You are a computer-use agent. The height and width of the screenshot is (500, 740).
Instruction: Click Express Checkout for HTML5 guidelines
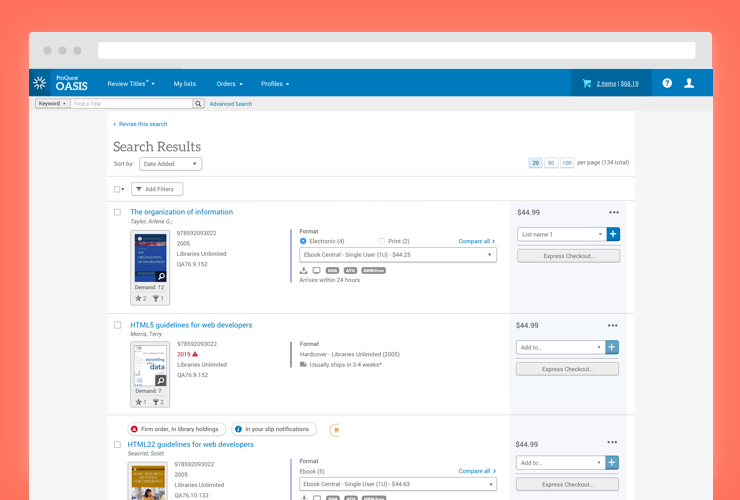coord(567,369)
